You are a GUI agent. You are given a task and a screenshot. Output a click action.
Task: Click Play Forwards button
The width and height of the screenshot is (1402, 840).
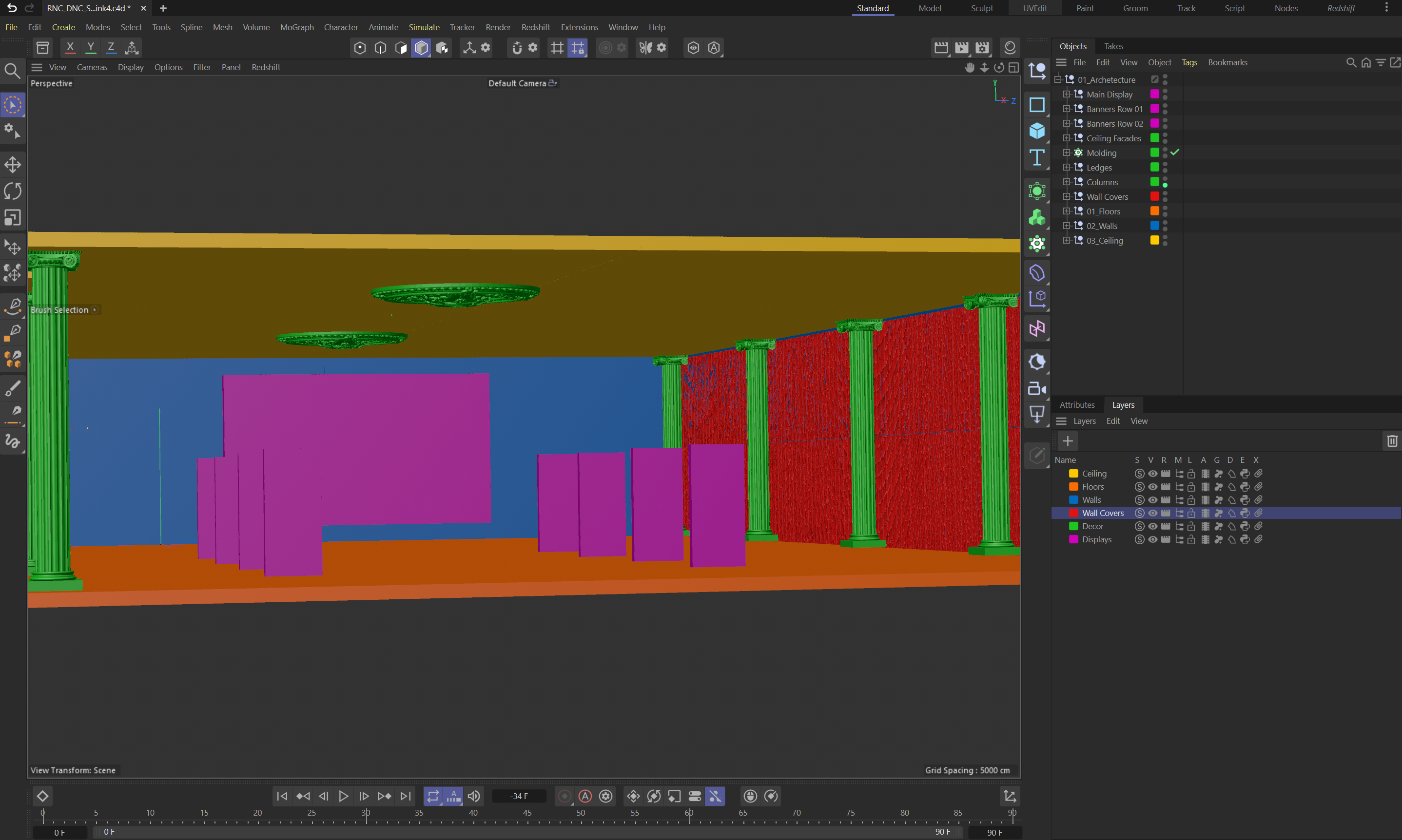pos(344,797)
